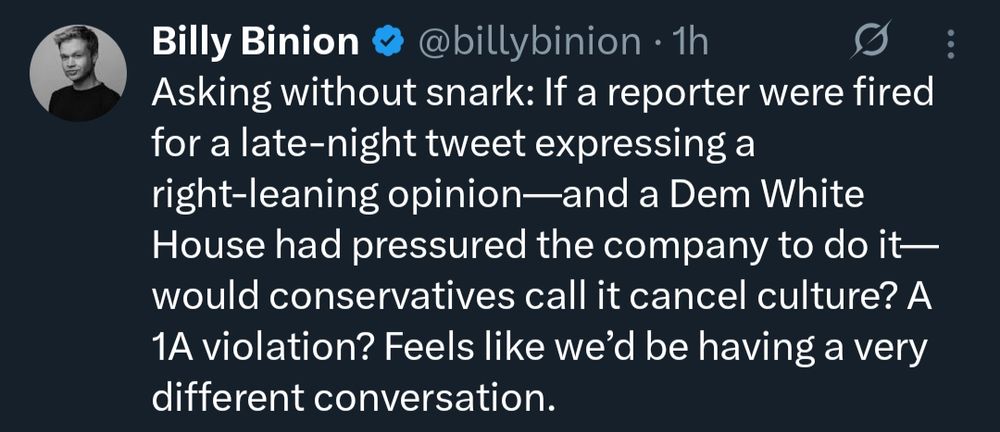This screenshot has height=432, width=1000.
Task: Click the slashed-circle Grok icon
Action: pos(863,42)
